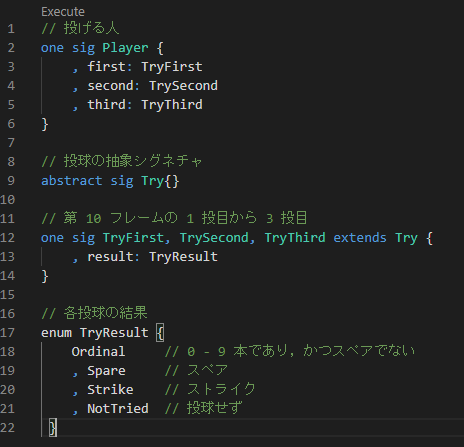Click 'Try{}' signature on line 9
Viewport: 464px width, 447px height.
coord(160,181)
